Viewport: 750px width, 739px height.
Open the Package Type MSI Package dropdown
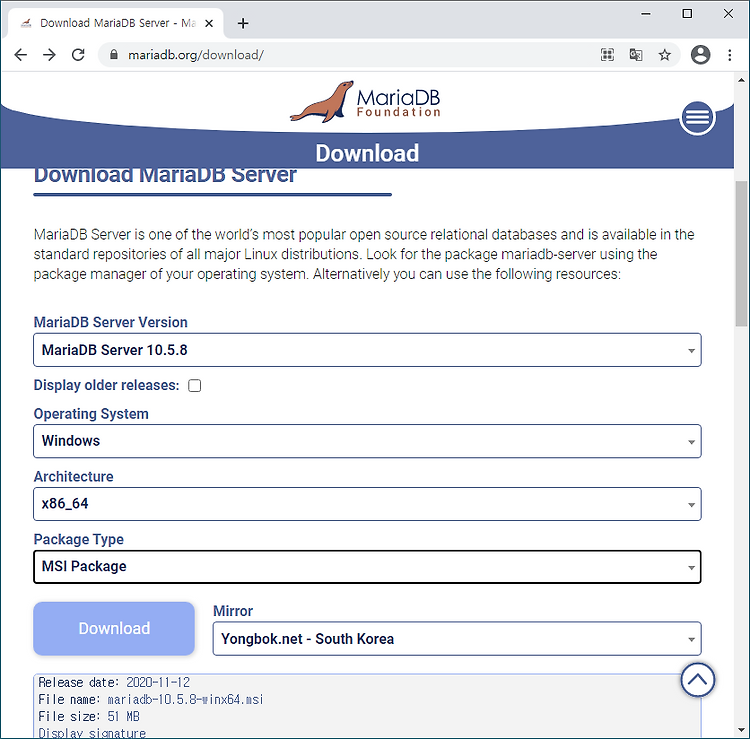[x=367, y=567]
